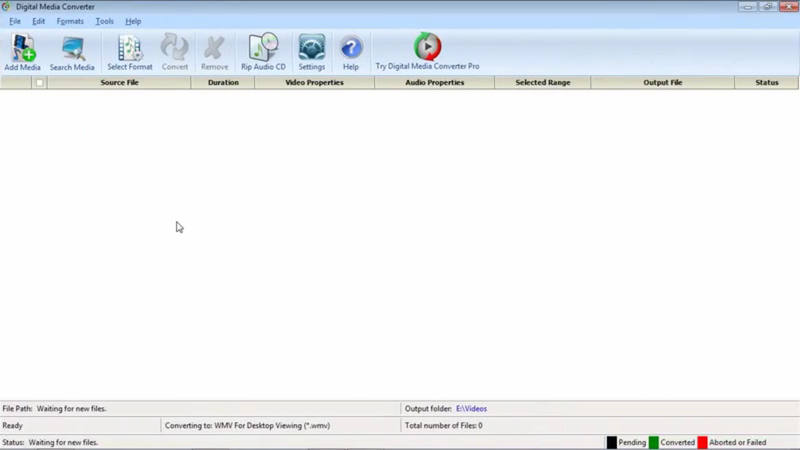Restore down the converter window
Image resolution: width=800 pixels, height=450 pixels.
tap(767, 7)
